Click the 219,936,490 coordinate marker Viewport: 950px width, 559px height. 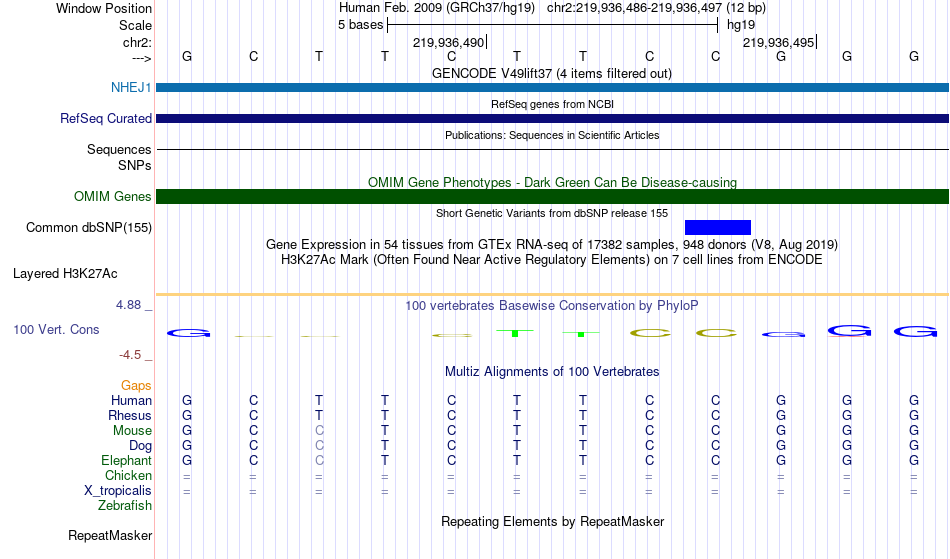[448, 42]
